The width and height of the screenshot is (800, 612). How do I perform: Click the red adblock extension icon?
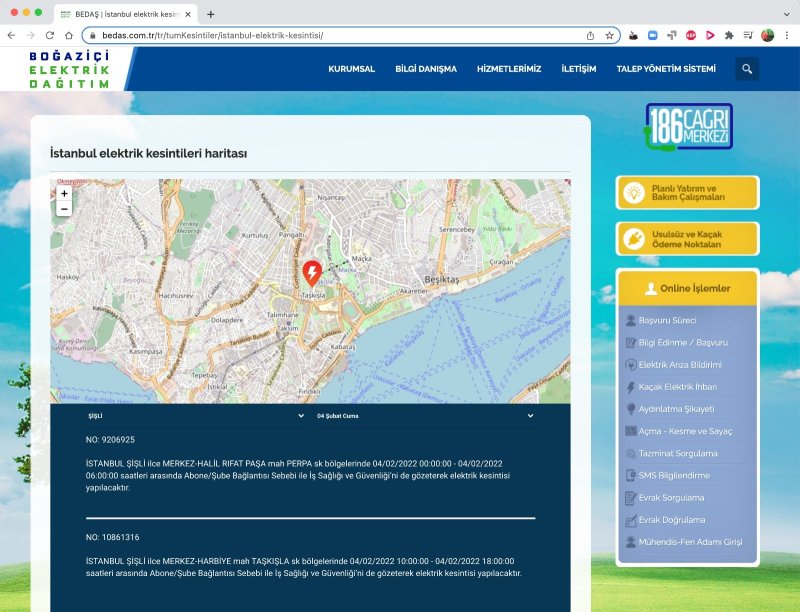pyautogui.click(x=691, y=35)
